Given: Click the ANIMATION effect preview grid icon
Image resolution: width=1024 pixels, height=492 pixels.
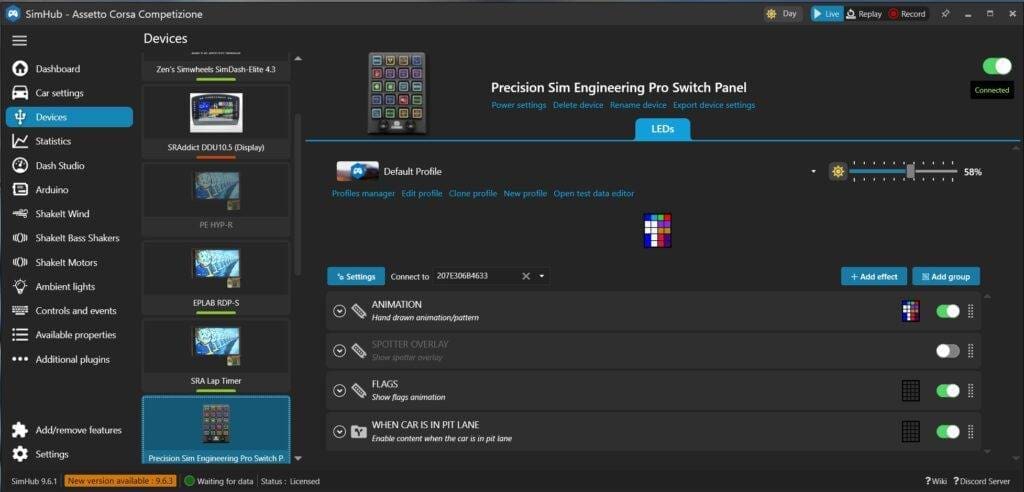Looking at the screenshot, I should (x=910, y=311).
